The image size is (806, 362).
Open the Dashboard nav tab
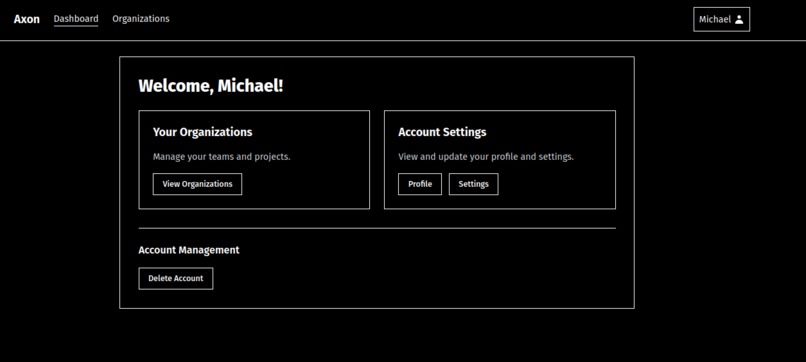coord(76,19)
